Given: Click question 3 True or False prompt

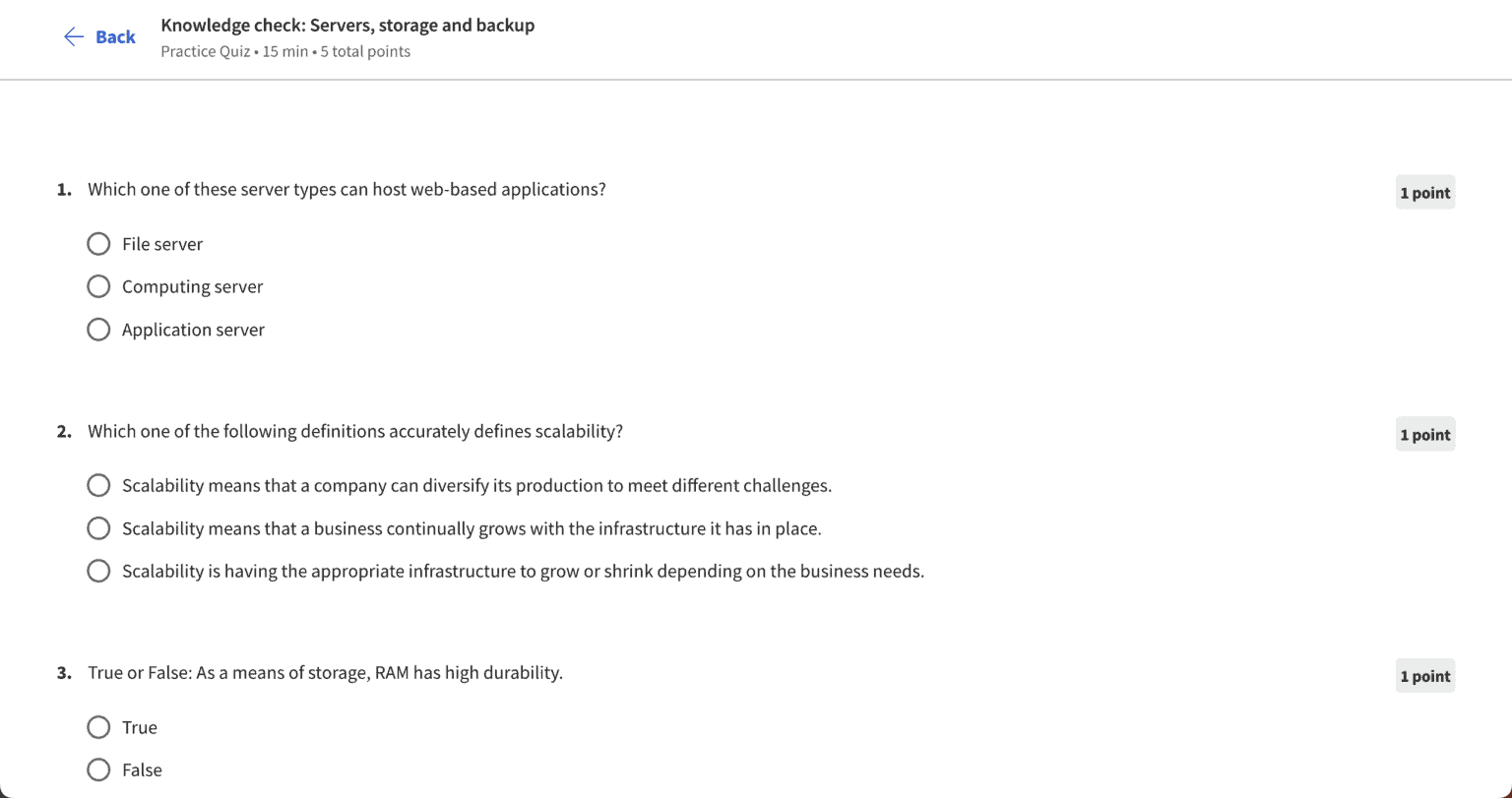Looking at the screenshot, I should point(325,672).
